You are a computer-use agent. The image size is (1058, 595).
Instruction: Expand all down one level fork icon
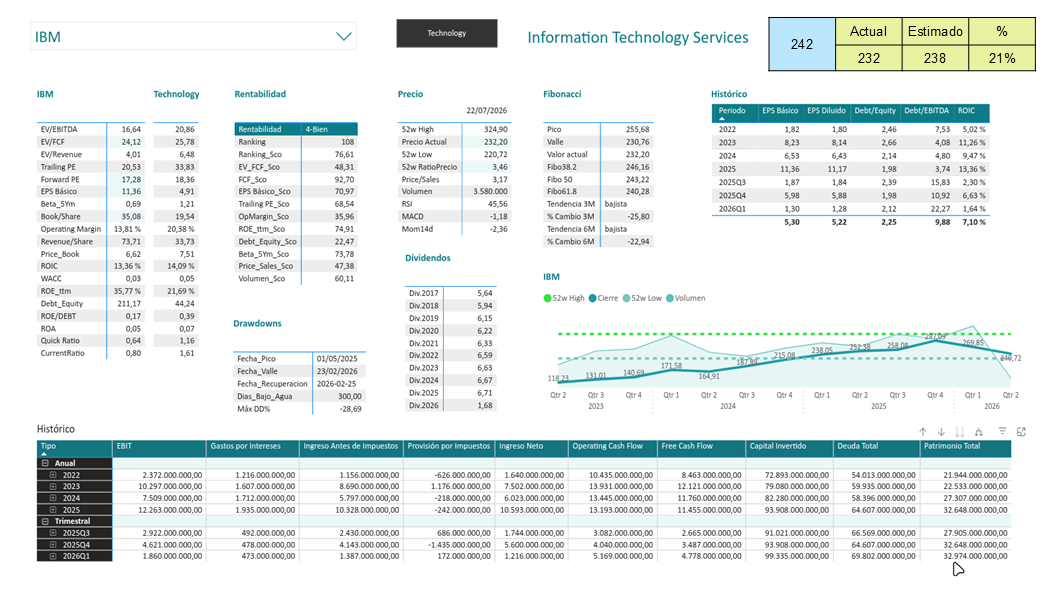[x=978, y=432]
